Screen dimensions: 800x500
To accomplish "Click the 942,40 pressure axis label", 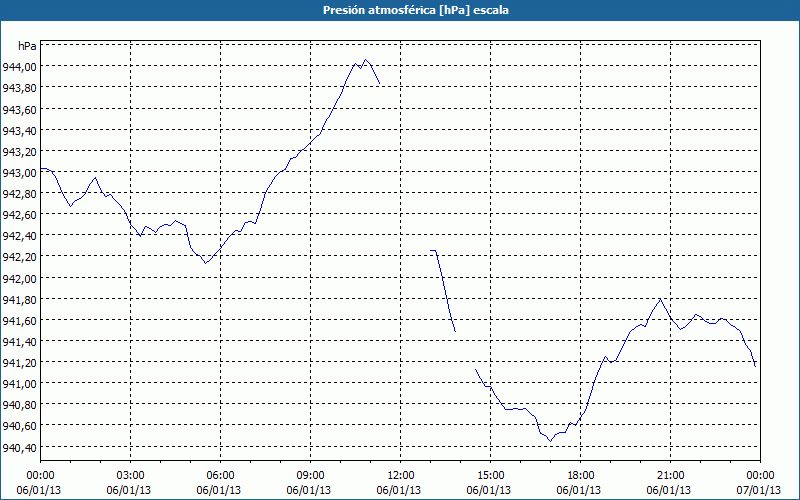I will [19, 236].
